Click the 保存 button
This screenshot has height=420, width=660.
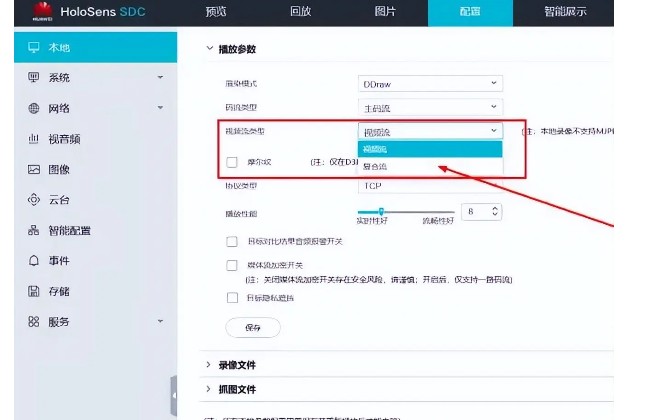(x=252, y=327)
